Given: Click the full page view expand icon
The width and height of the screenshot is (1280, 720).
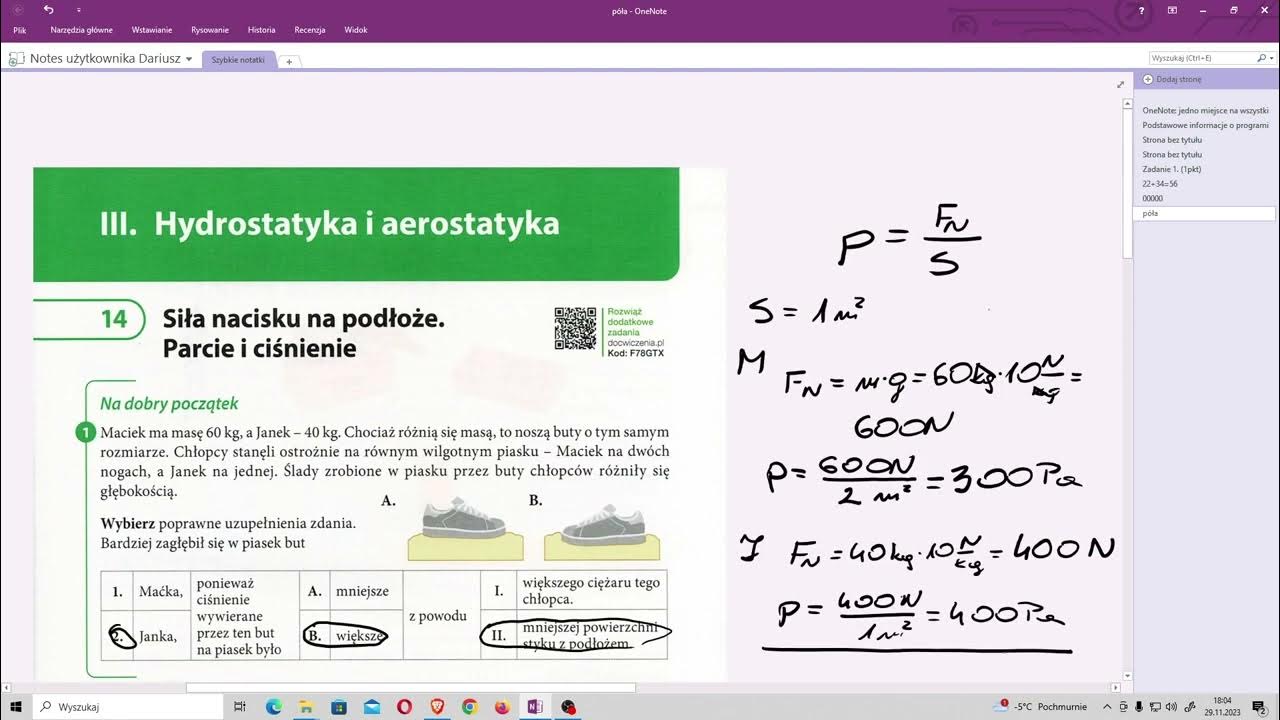Looking at the screenshot, I should (1121, 85).
